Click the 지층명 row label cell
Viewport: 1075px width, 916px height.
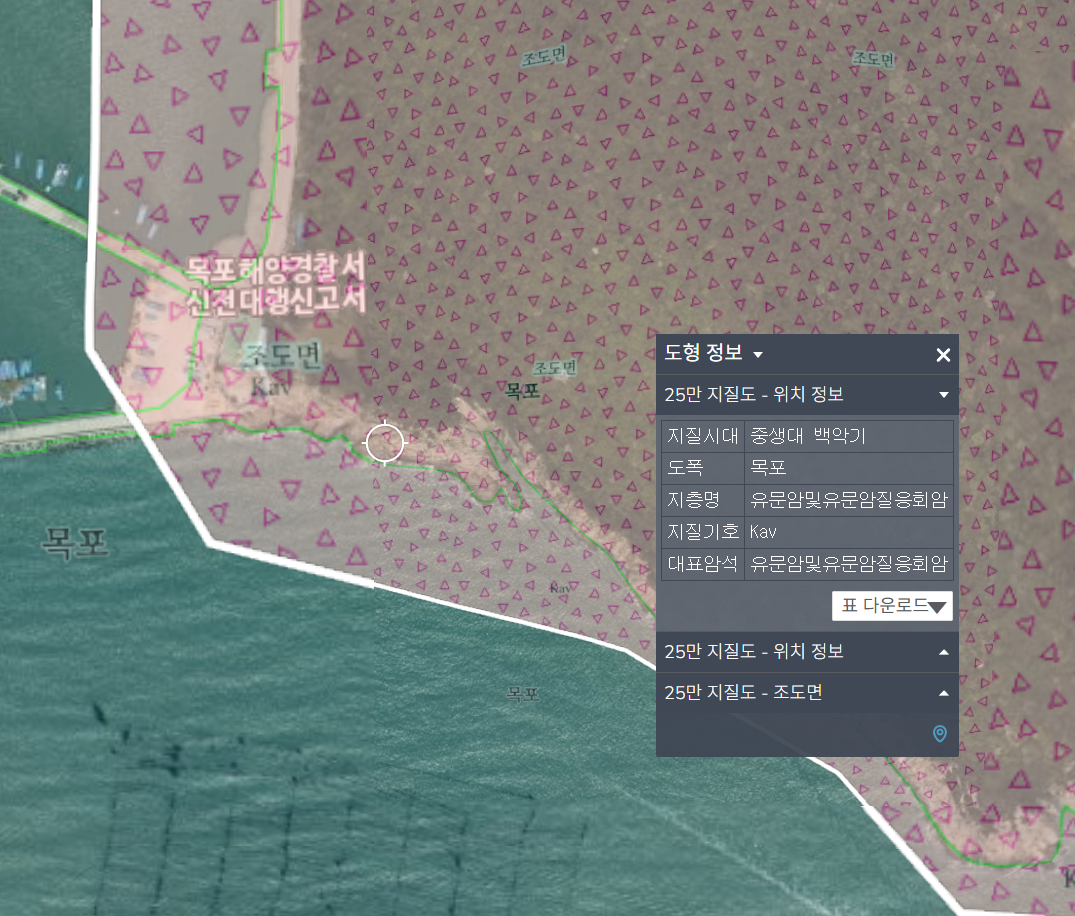(703, 499)
